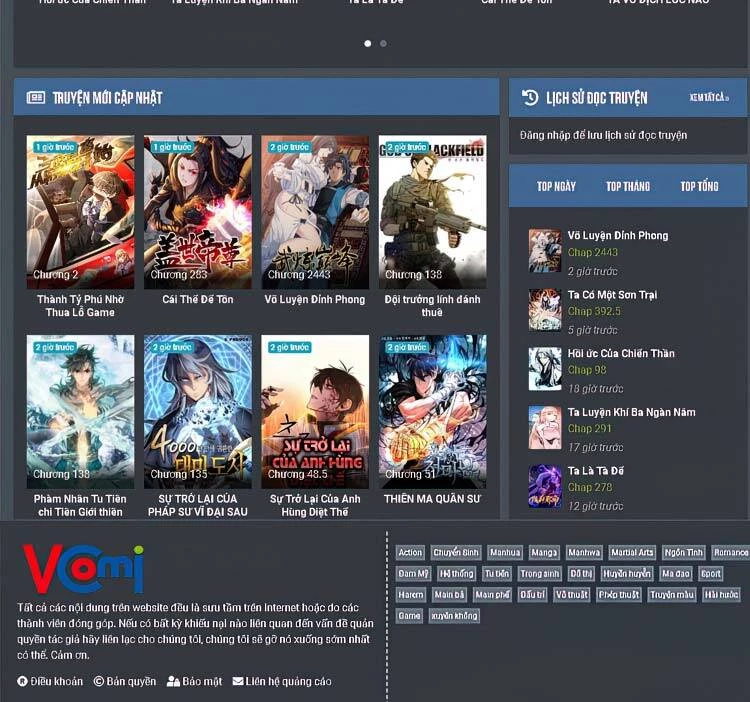Switch to the Top Tháng tab
Image resolution: width=750 pixels, height=702 pixels.
627,187
